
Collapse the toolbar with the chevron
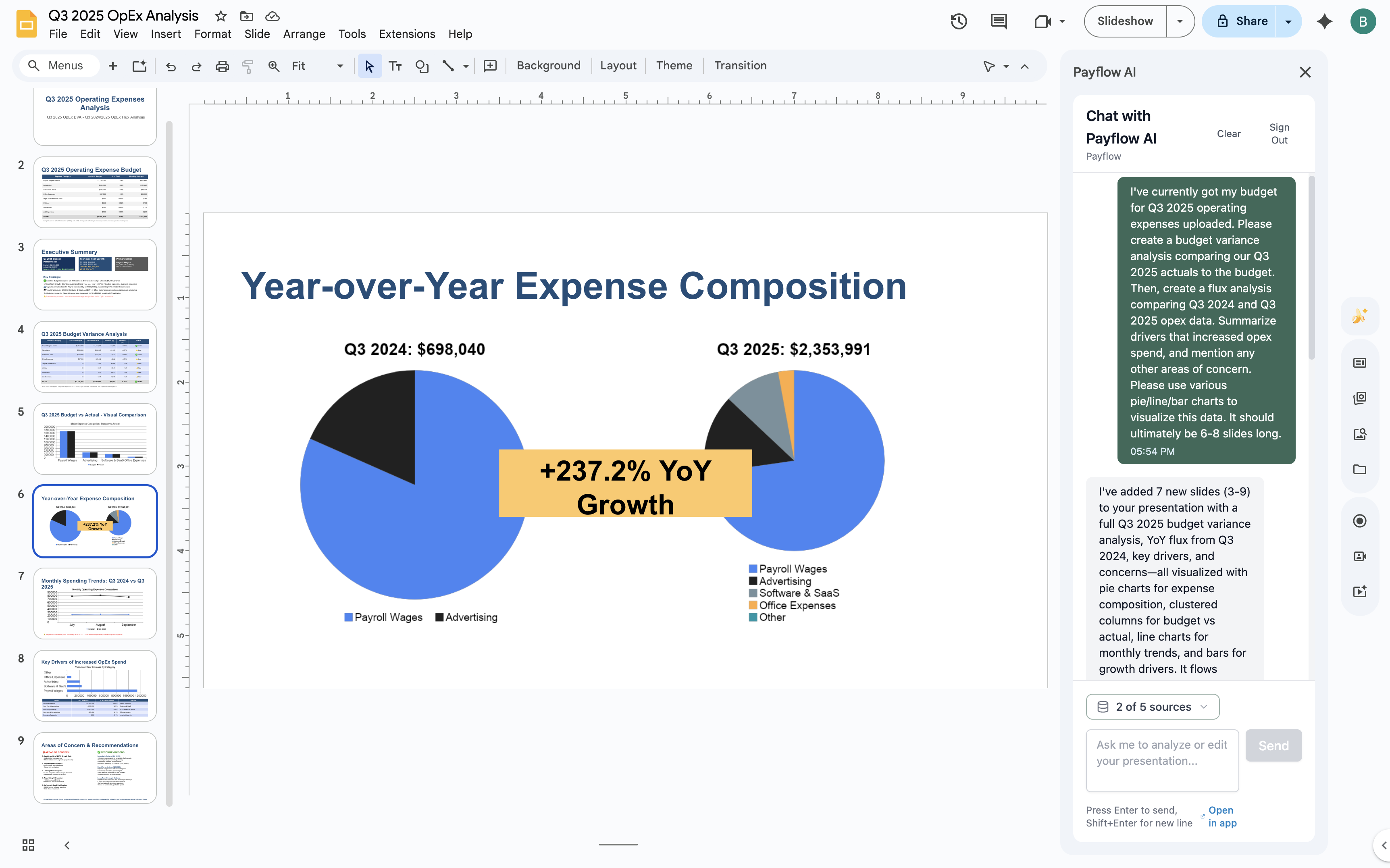click(1025, 67)
